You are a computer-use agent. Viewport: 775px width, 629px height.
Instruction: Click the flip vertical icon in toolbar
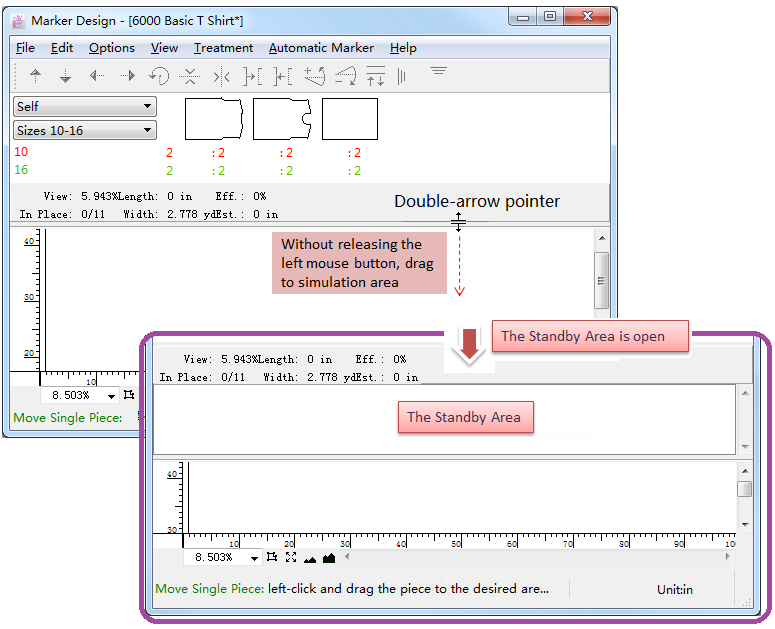click(x=190, y=76)
